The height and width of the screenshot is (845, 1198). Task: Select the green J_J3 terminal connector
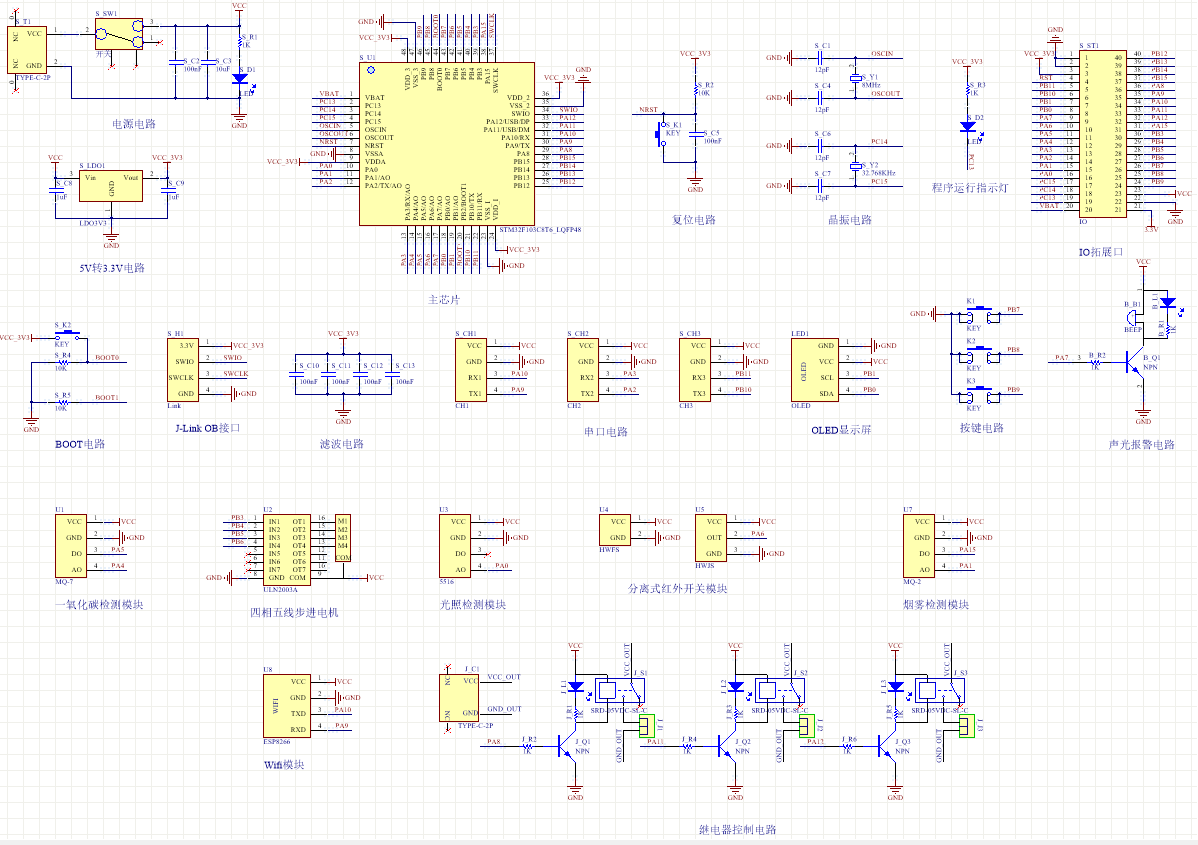[967, 726]
